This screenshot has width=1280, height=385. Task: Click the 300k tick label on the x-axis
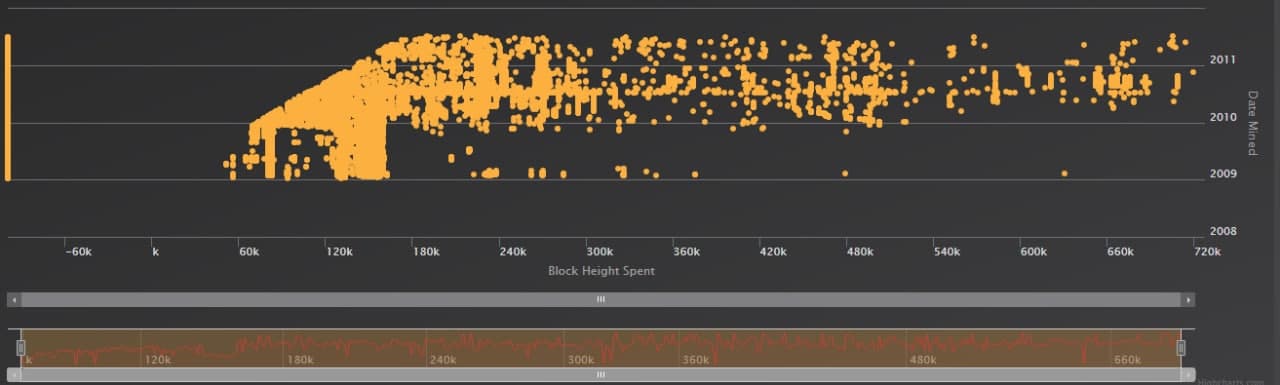(x=600, y=252)
